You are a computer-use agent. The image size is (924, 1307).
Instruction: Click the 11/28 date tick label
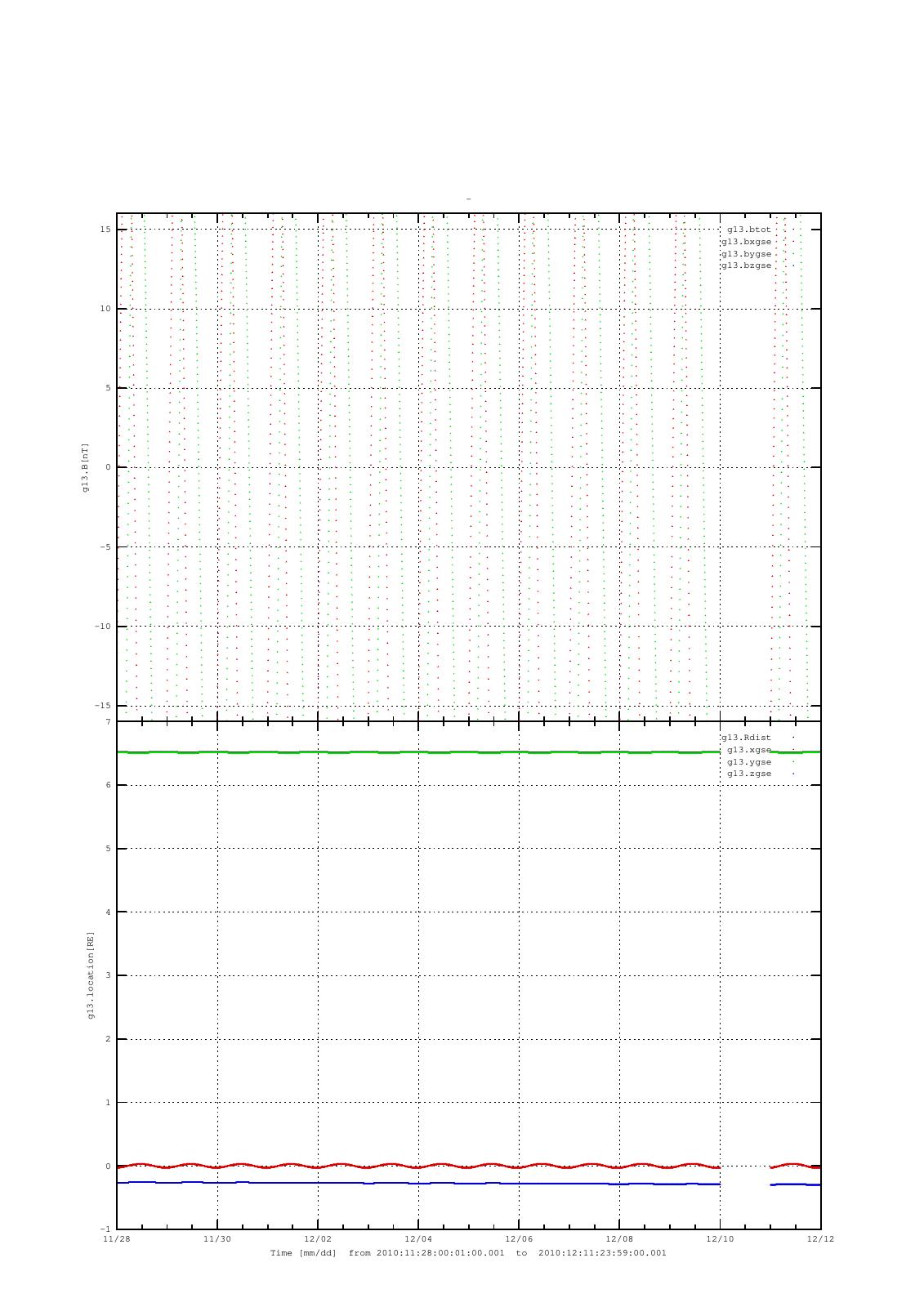[x=117, y=1239]
